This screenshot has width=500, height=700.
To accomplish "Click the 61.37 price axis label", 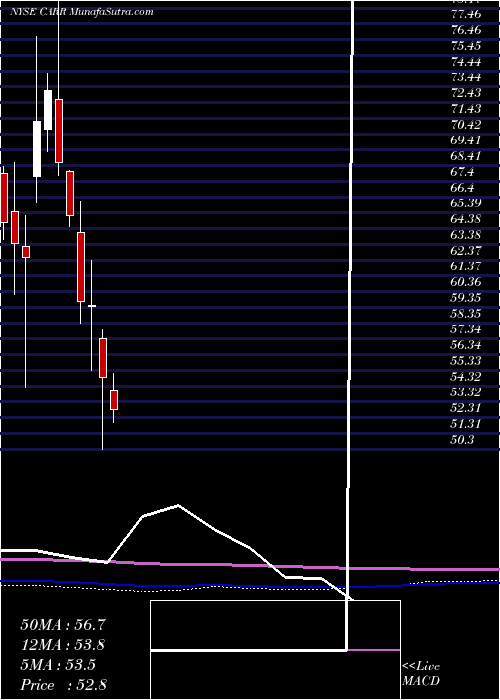I will coord(466,266).
